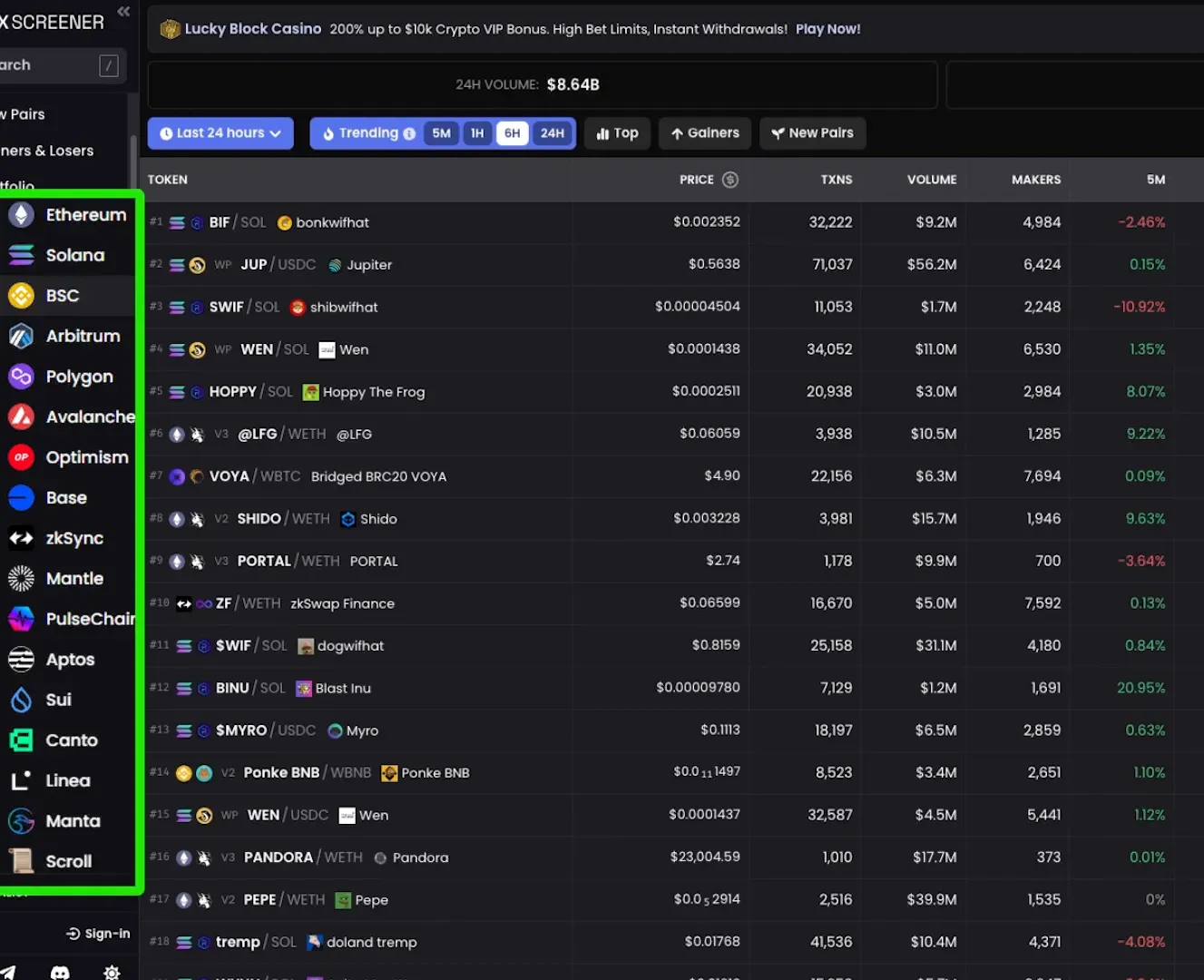Open the $MYRO/USDC Myro pair row
Image resolution: width=1204 pixels, height=980 pixels.
(x=671, y=730)
